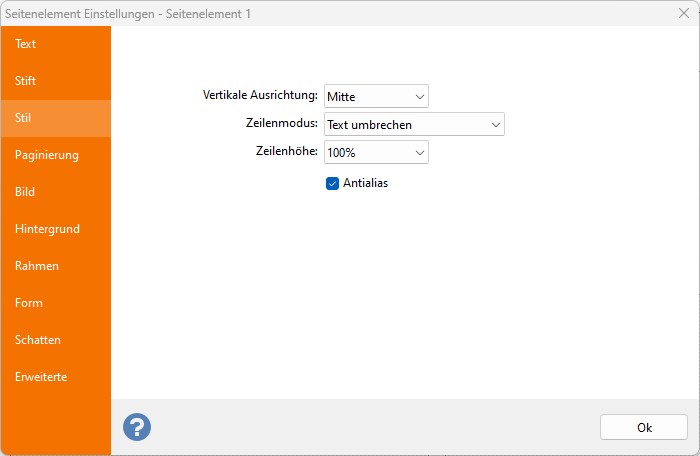The width and height of the screenshot is (700, 456).
Task: Click the blue help question mark icon
Action: (x=137, y=427)
